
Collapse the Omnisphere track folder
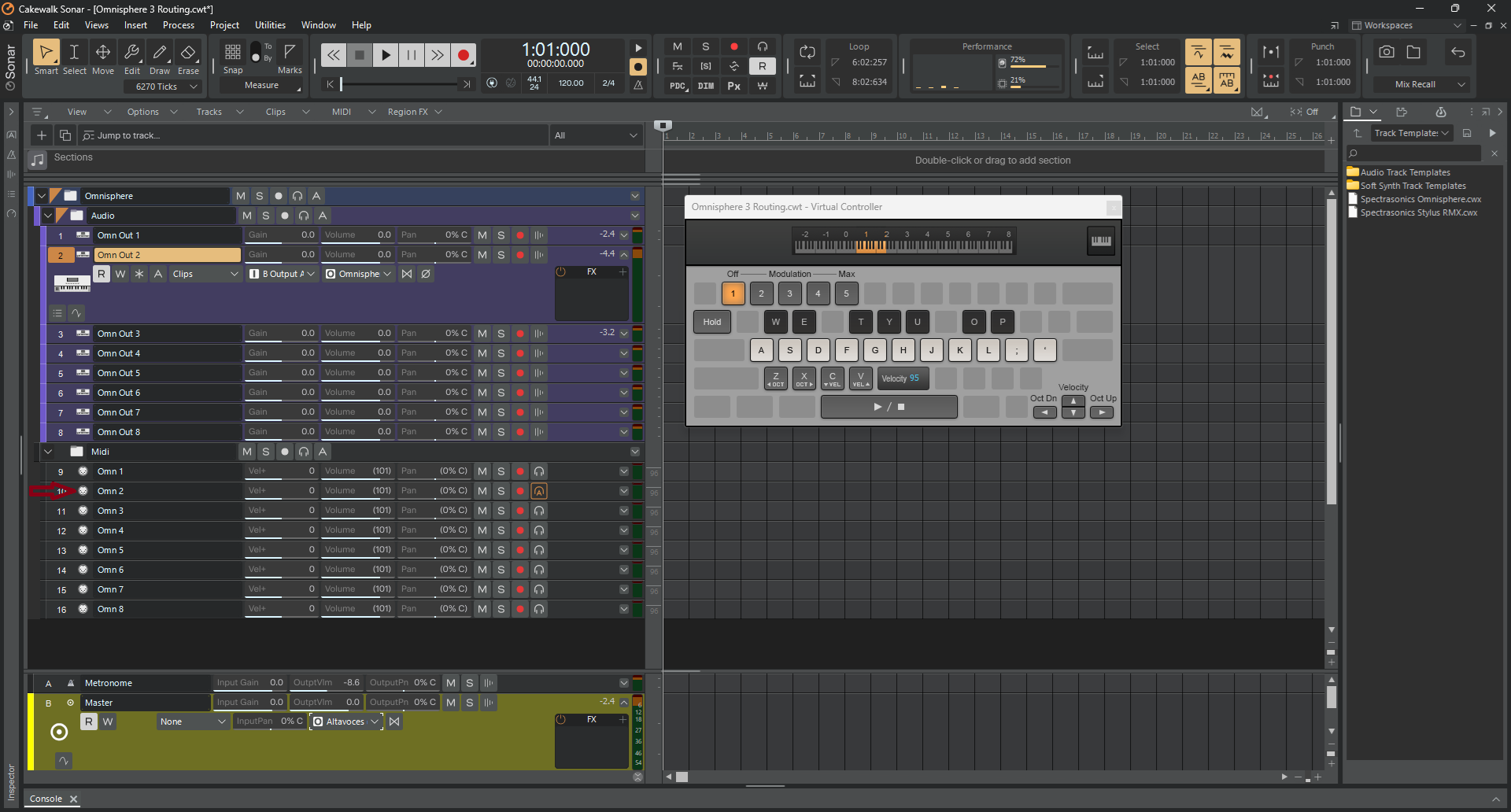click(x=42, y=196)
